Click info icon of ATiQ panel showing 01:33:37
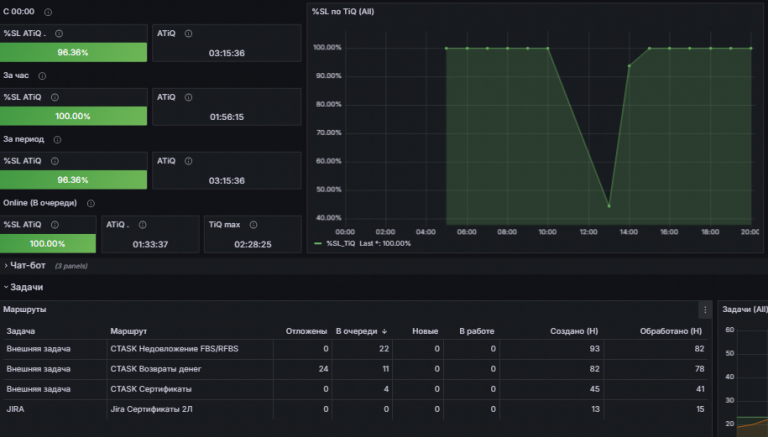This screenshot has width=768, height=437. click(143, 225)
